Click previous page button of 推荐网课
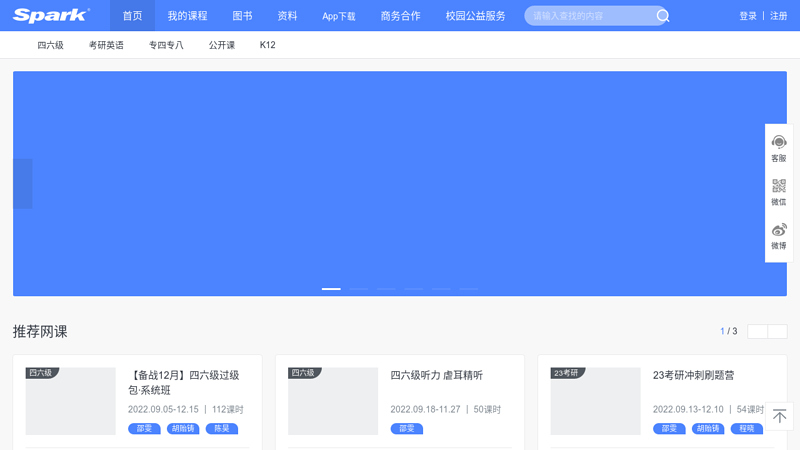Viewport: 800px width, 450px height. (757, 332)
